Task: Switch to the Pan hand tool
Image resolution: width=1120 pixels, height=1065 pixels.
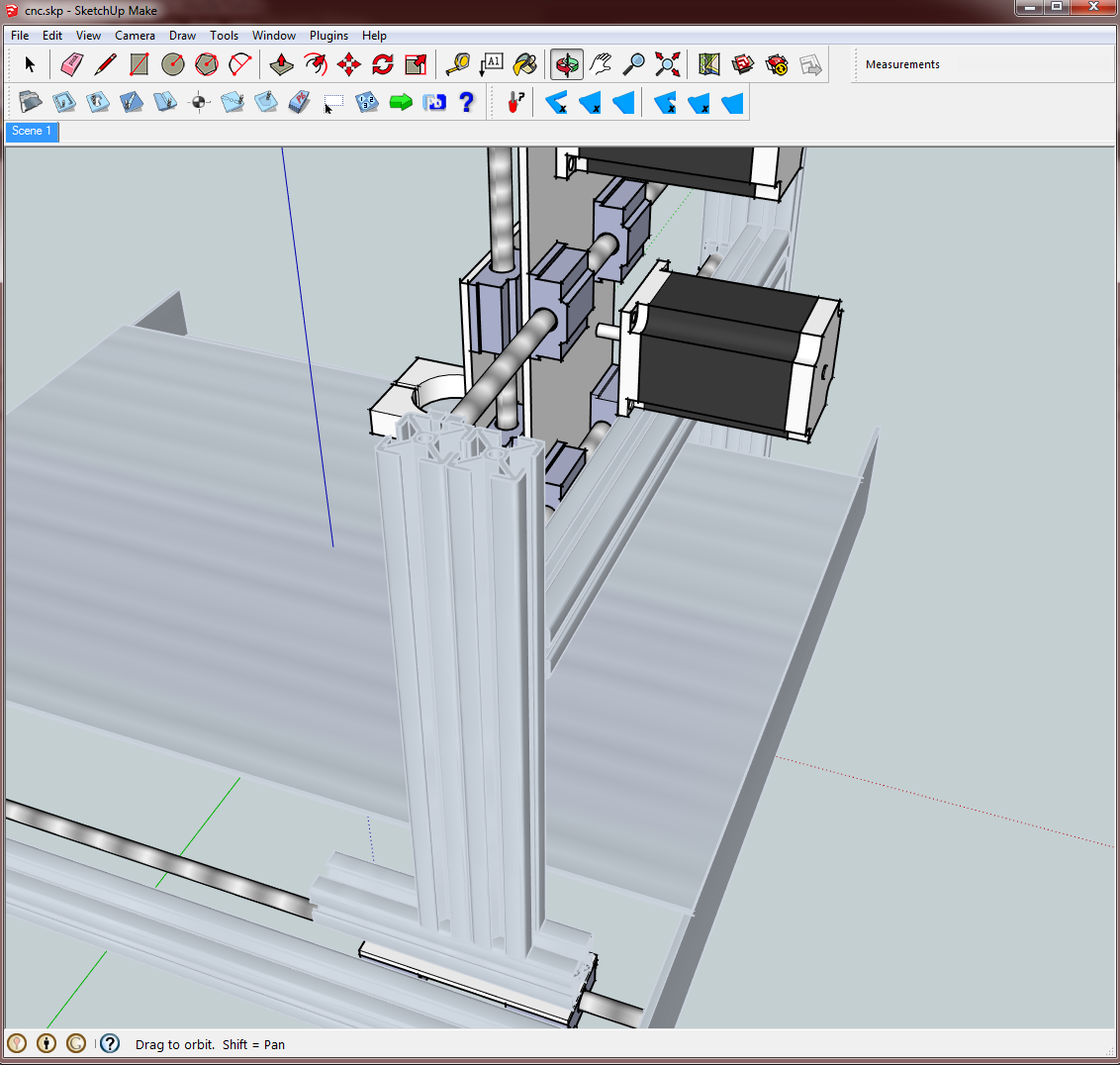Action: click(x=600, y=63)
